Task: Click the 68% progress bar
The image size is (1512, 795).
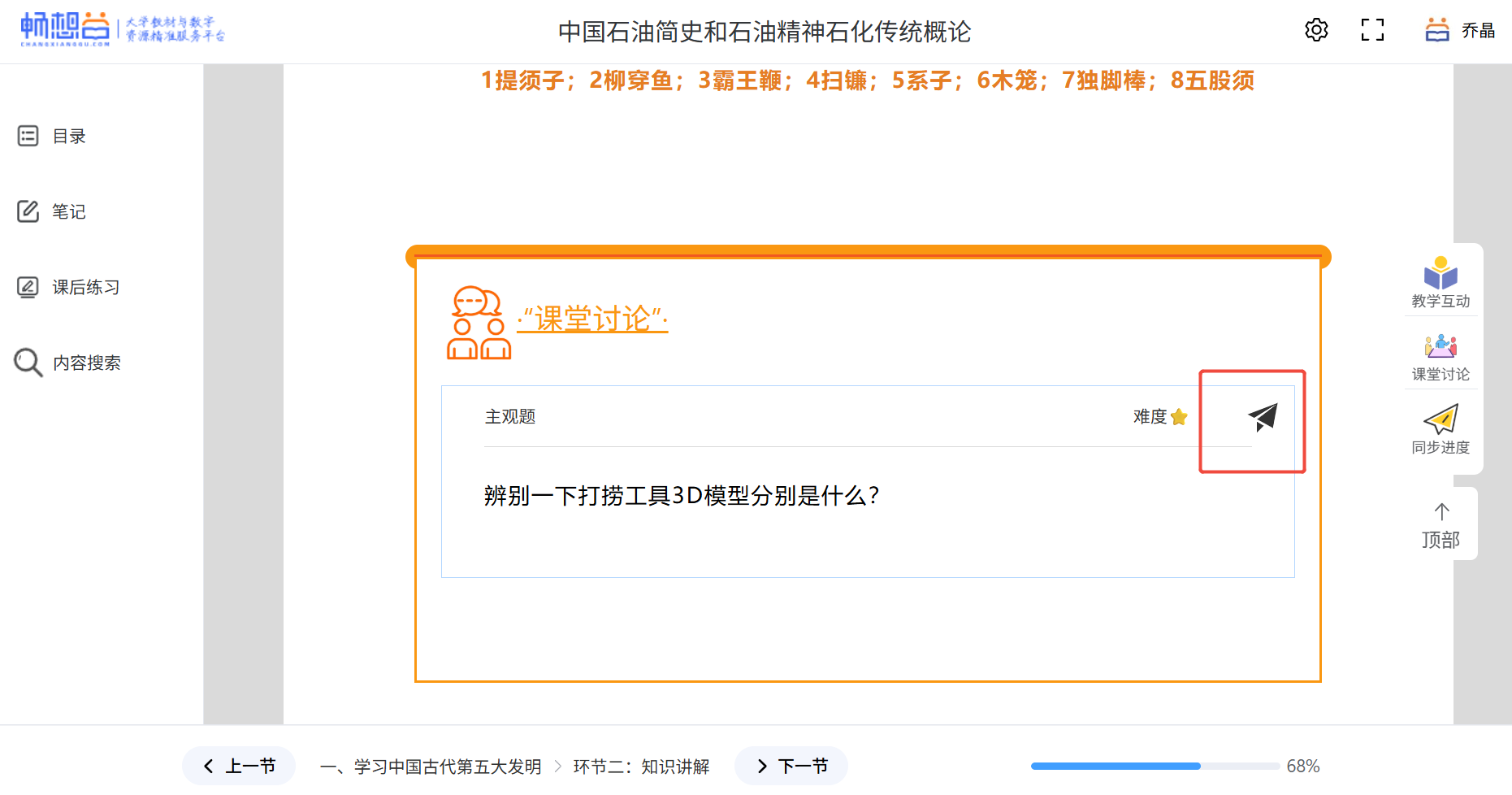Action: (1155, 766)
